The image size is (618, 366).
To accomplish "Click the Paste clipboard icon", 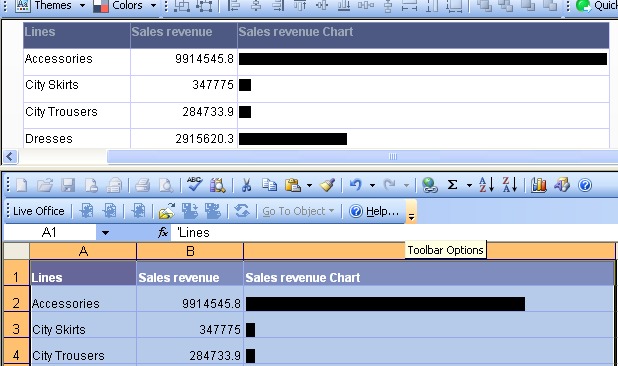I will tap(293, 185).
